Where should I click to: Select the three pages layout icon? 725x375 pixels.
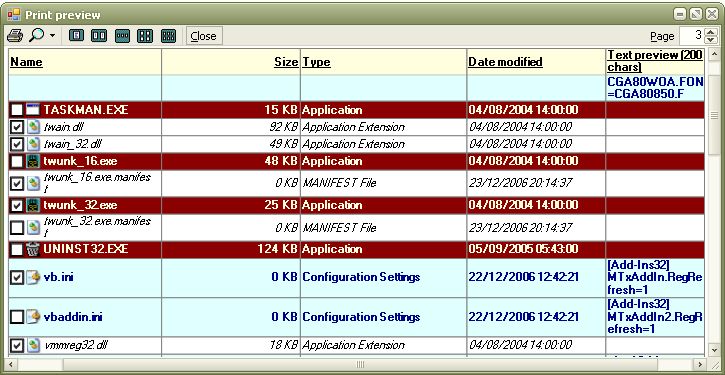(x=123, y=36)
